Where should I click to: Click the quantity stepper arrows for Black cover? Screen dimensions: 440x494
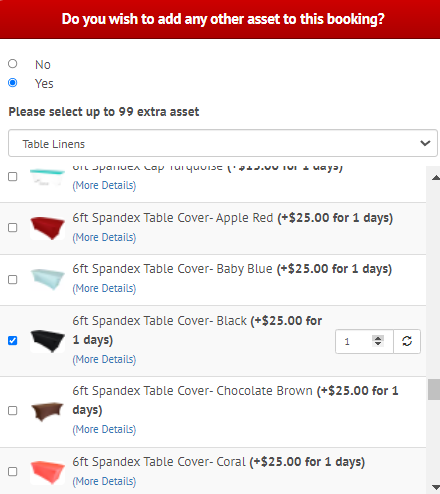click(x=378, y=341)
